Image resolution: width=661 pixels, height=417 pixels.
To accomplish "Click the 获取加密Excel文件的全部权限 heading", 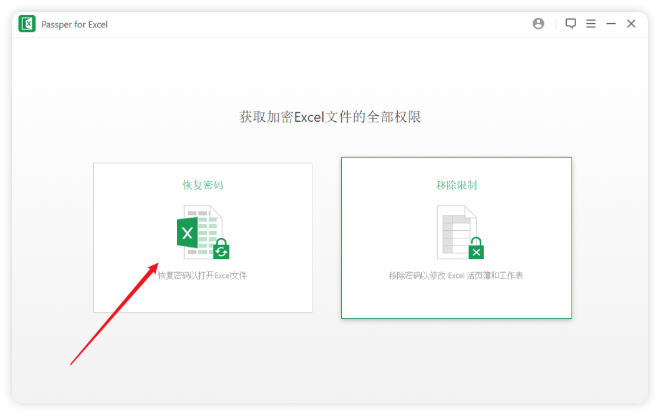I will (x=330, y=117).
